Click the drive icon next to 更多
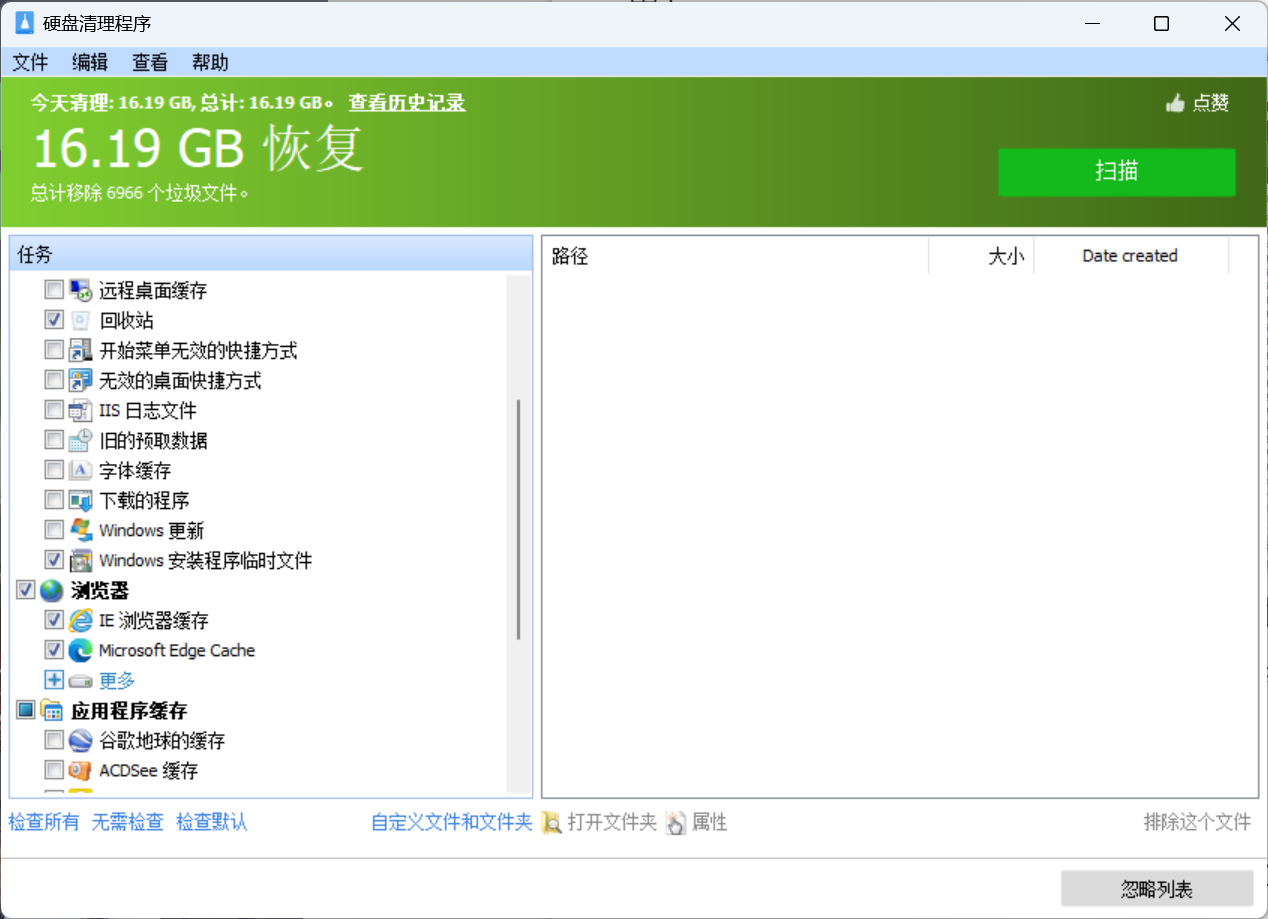This screenshot has height=919, width=1268. (81, 681)
